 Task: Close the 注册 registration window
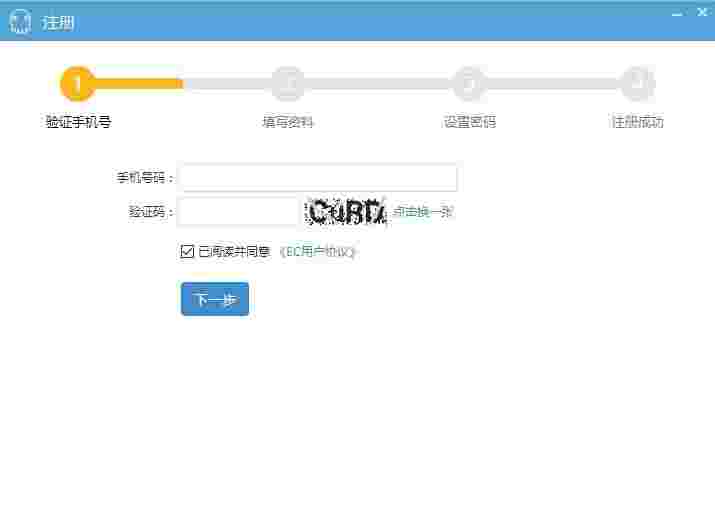pyautogui.click(x=703, y=12)
